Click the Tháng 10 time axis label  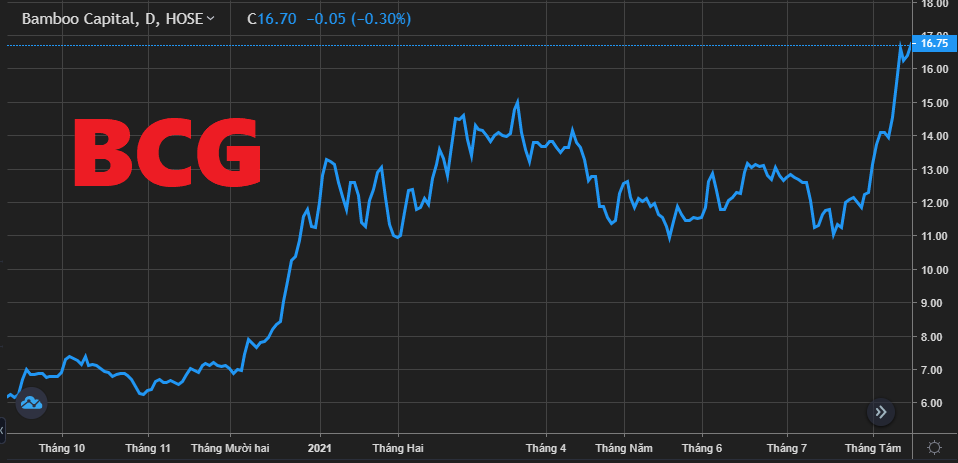tap(62, 448)
